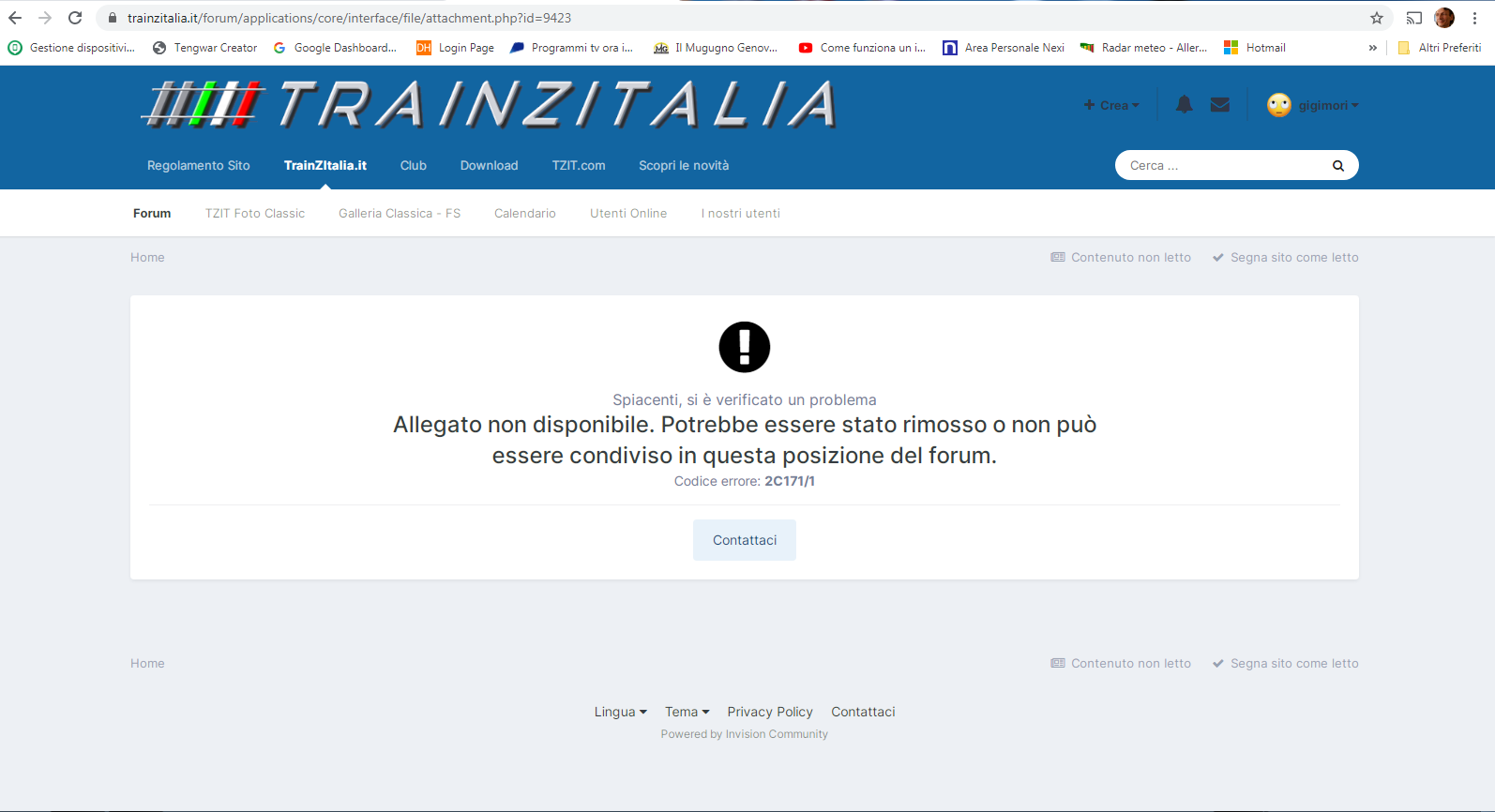1495x812 pixels.
Task: Open Download menu item
Action: click(489, 165)
